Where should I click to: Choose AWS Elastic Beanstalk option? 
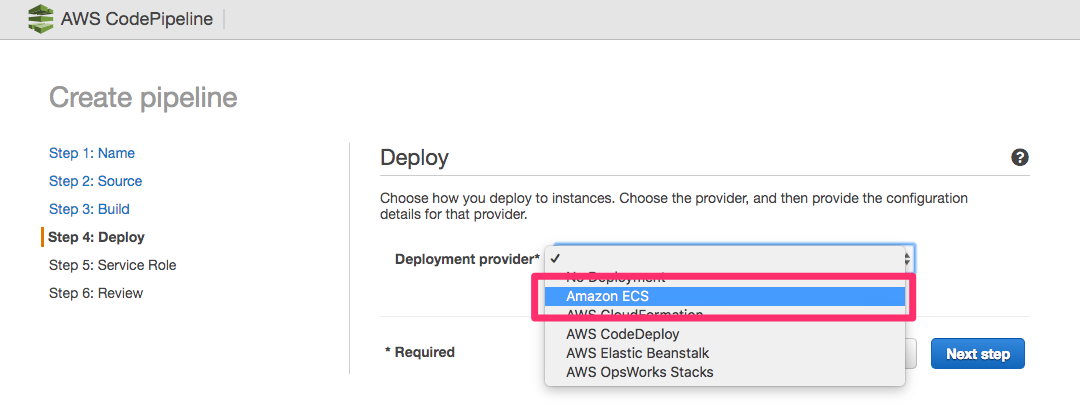click(x=724, y=353)
